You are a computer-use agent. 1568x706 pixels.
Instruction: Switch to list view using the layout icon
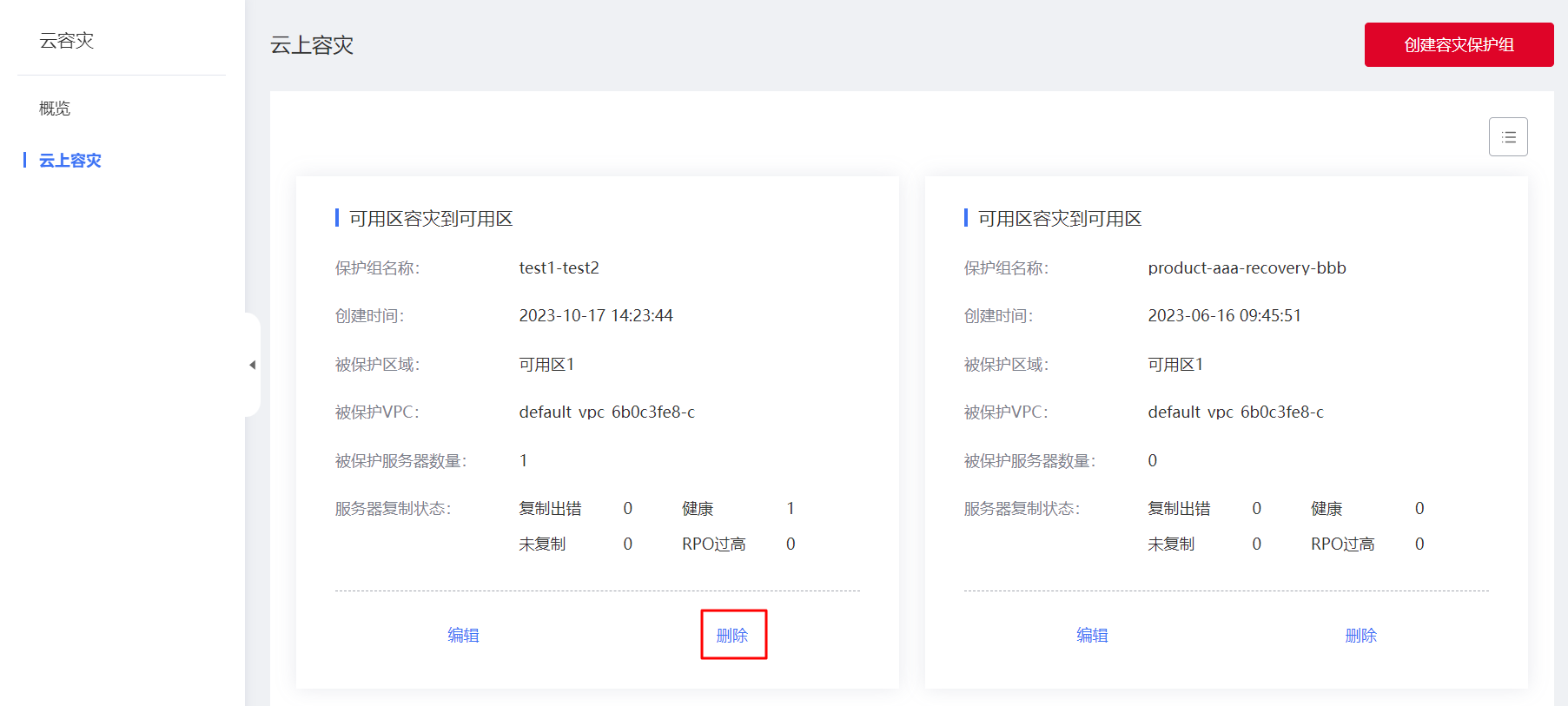point(1508,137)
